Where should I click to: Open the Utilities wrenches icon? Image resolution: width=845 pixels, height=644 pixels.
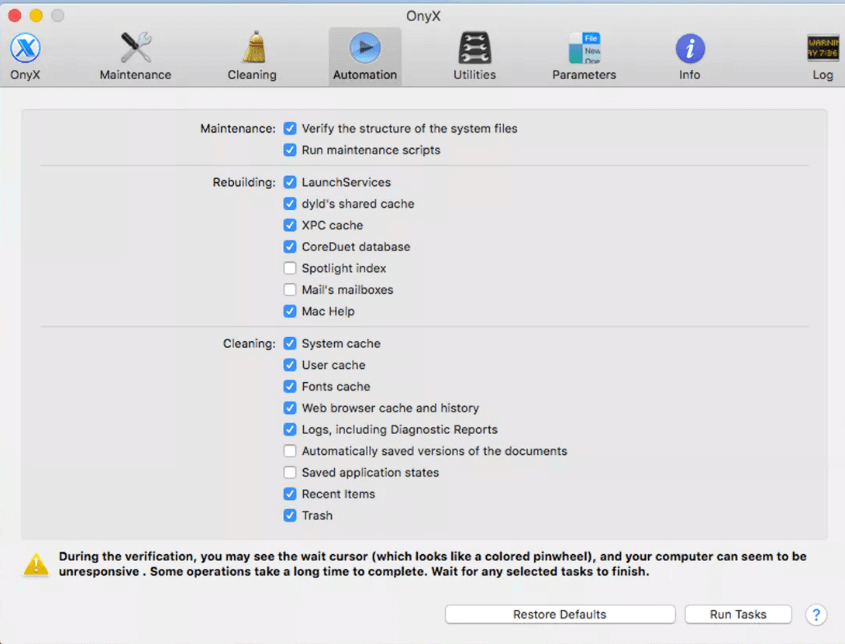(x=474, y=47)
